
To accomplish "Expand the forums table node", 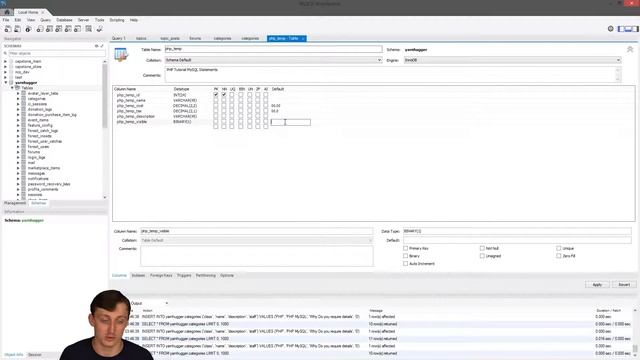I will 18,152.
